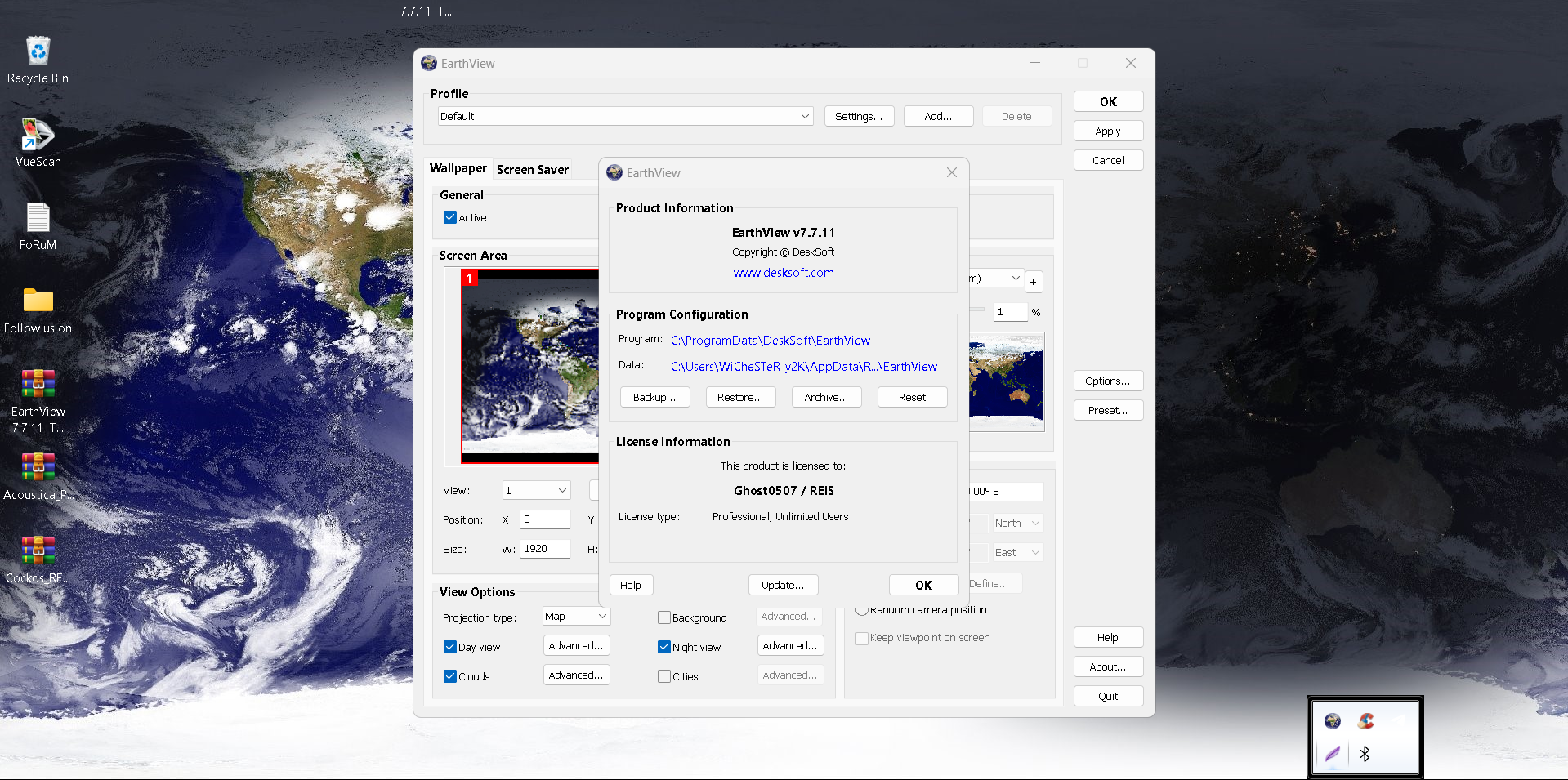Open the Projection type Map dropdown
1568x780 pixels.
pos(576,617)
